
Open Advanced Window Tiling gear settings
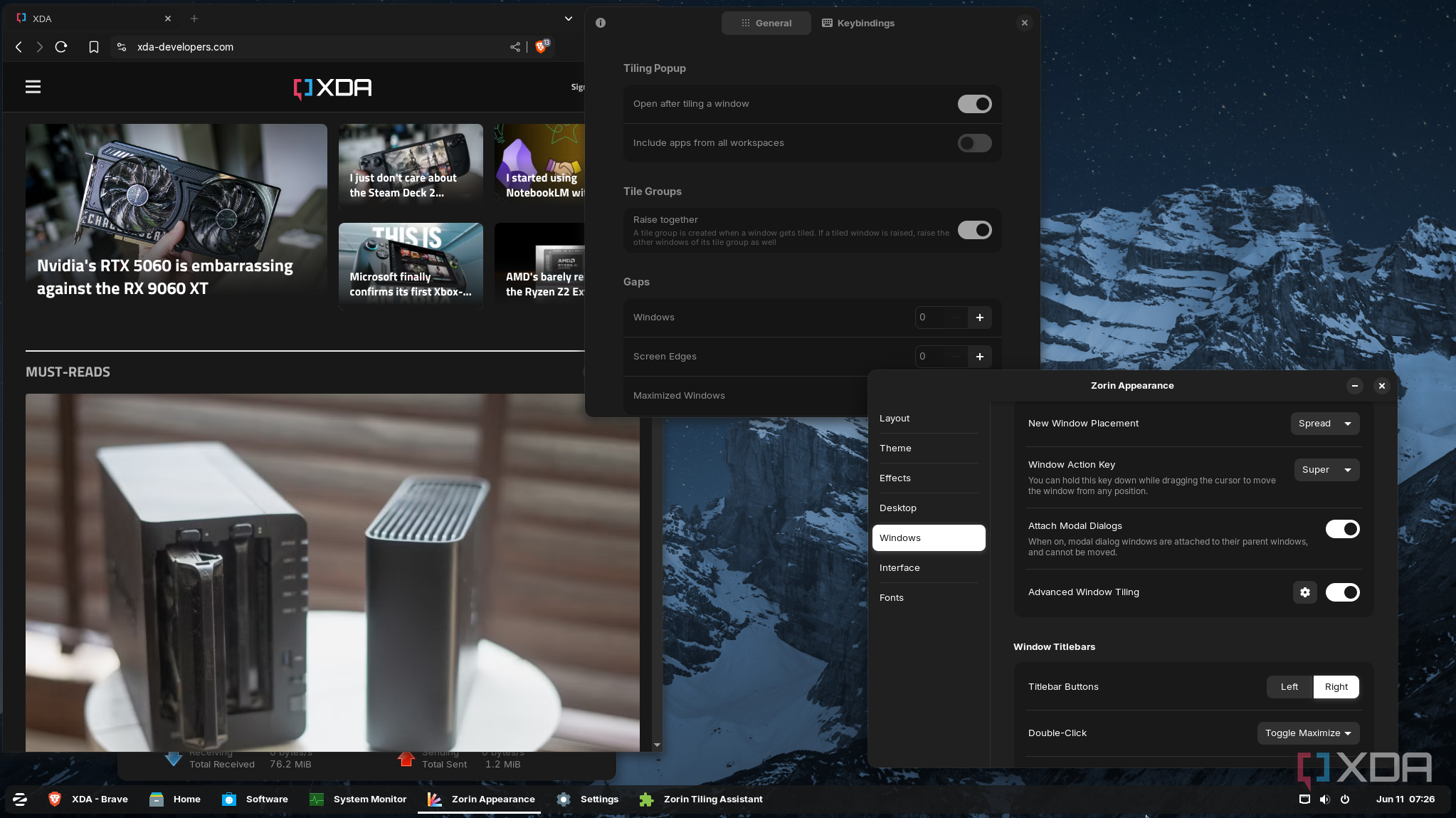1305,592
